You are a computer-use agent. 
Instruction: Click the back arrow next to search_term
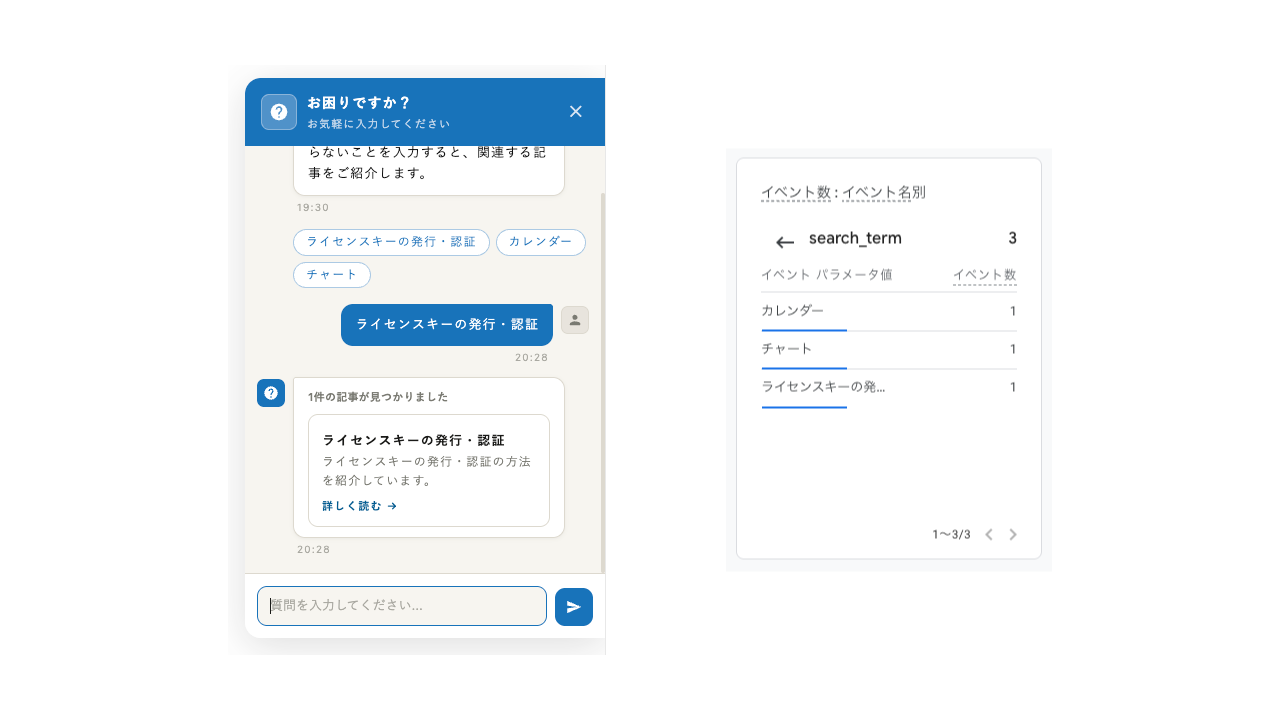click(x=784, y=240)
